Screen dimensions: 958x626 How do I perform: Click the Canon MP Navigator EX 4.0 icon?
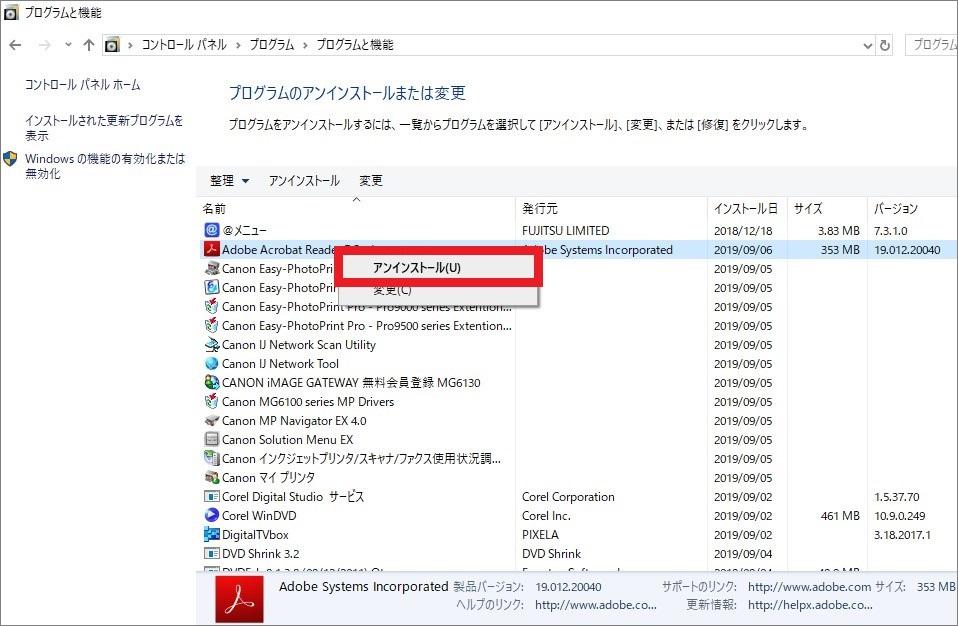211,420
